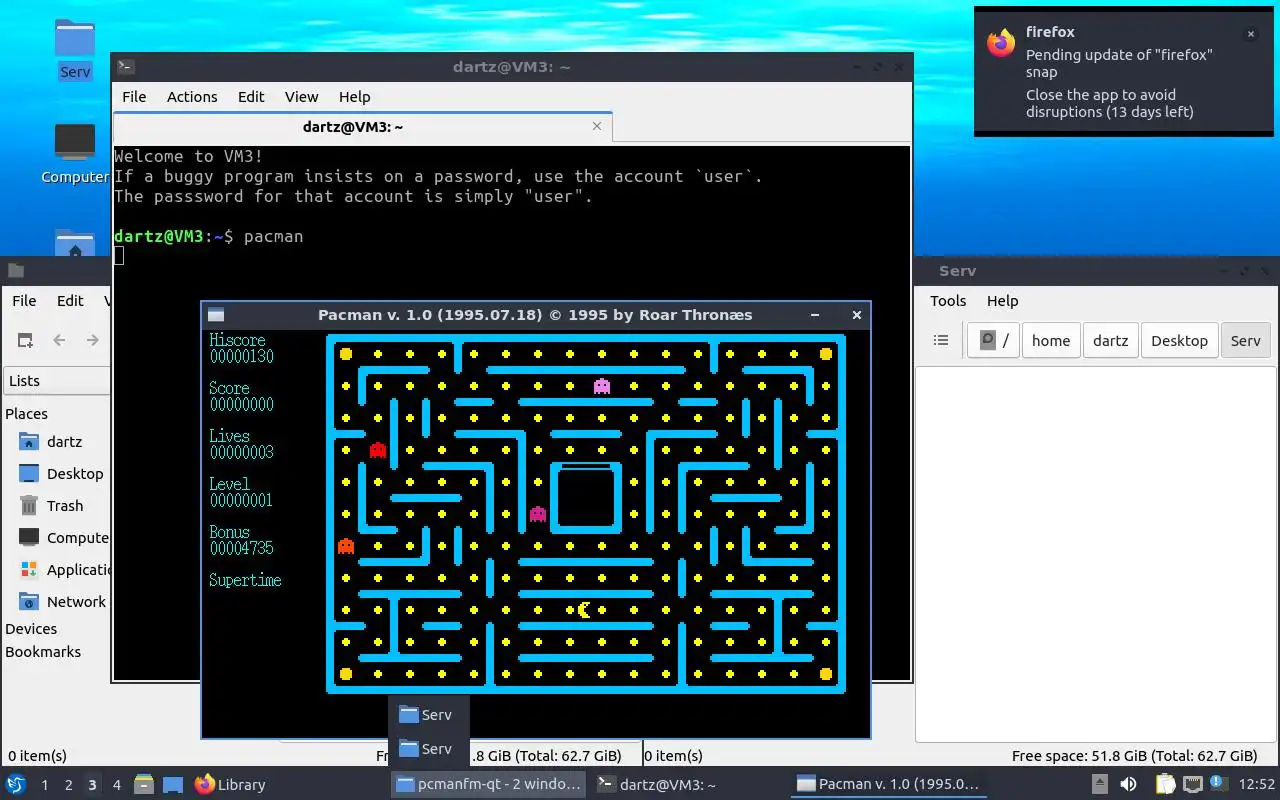This screenshot has width=1280, height=800.
Task: Click the dartz@VM3 terminal taskbar button
Action: click(690, 785)
